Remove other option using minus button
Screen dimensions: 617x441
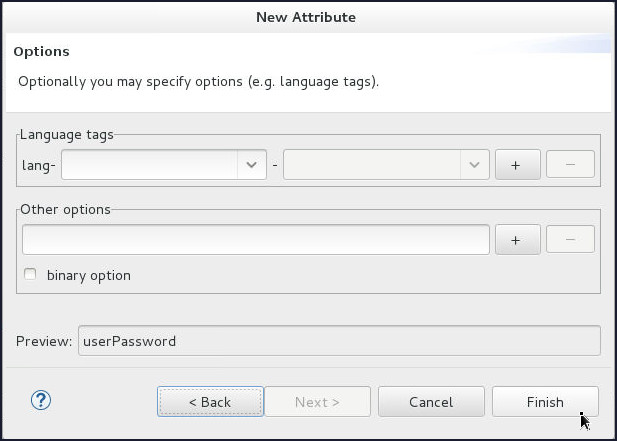[x=571, y=239]
